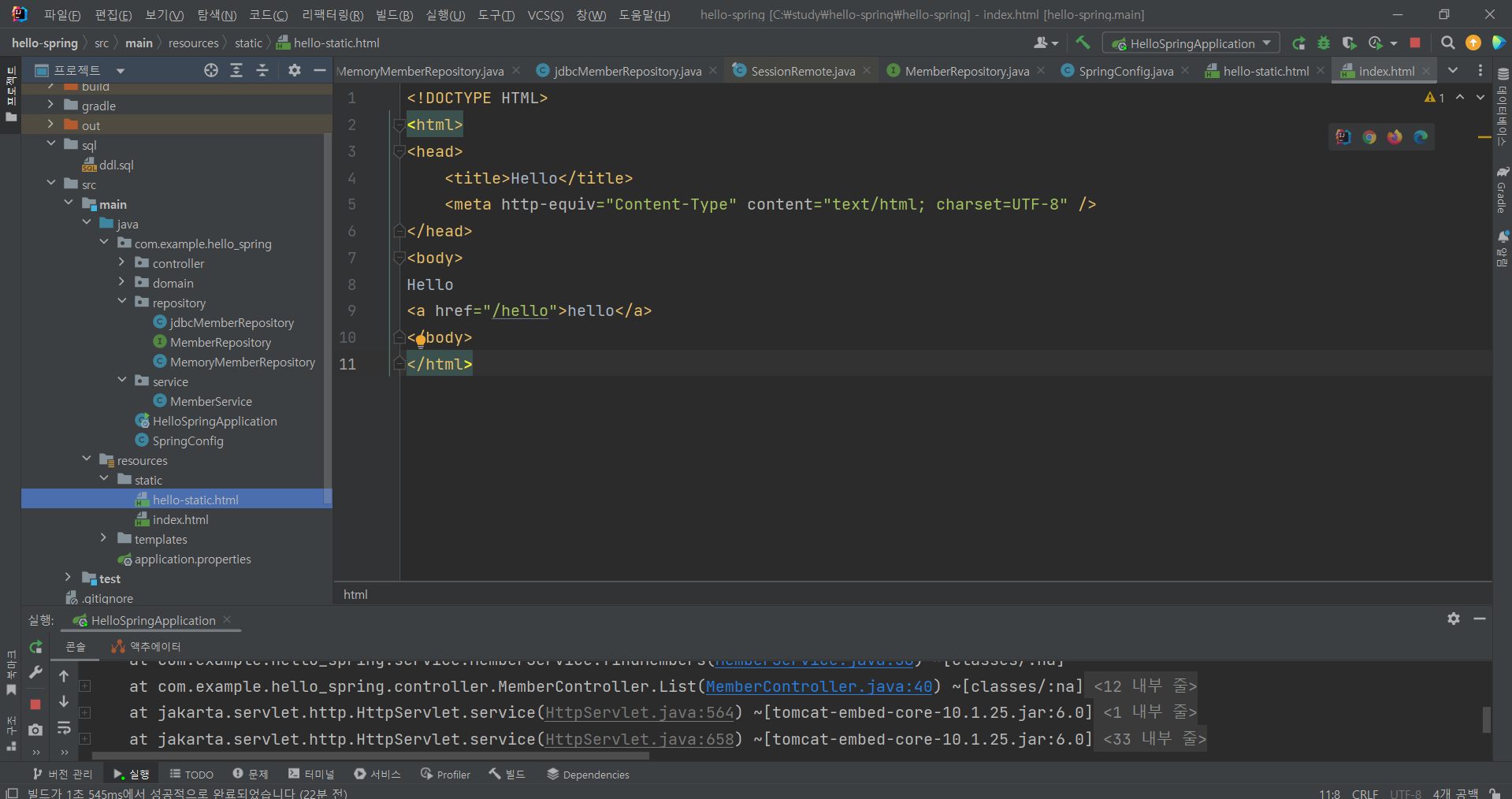Start debugging with the green bug icon

(1324, 43)
